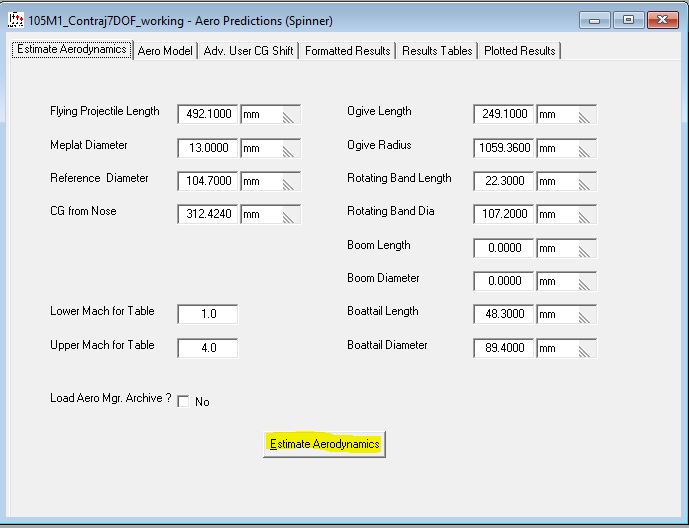
Task: Click the app icon in title bar
Action: [x=16, y=20]
